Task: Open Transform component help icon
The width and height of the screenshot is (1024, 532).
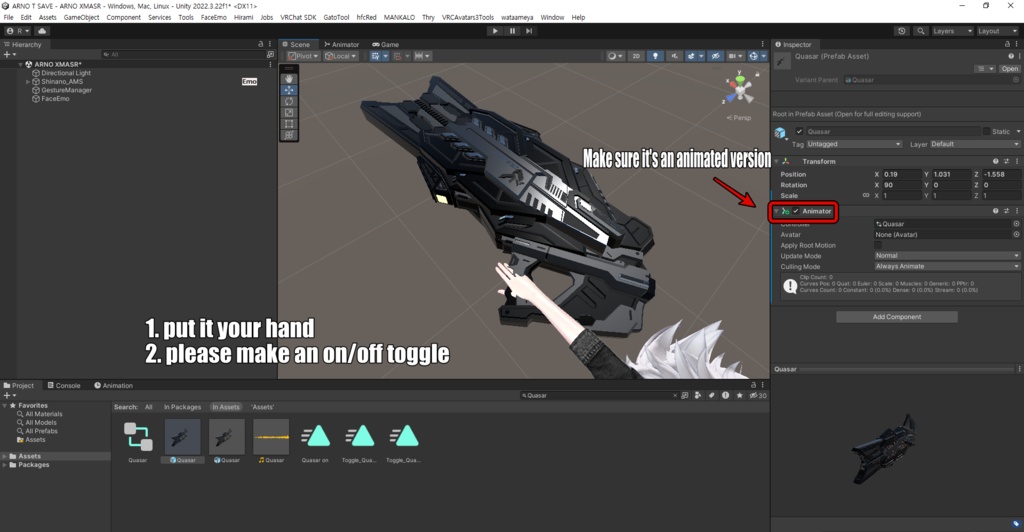Action: point(995,161)
